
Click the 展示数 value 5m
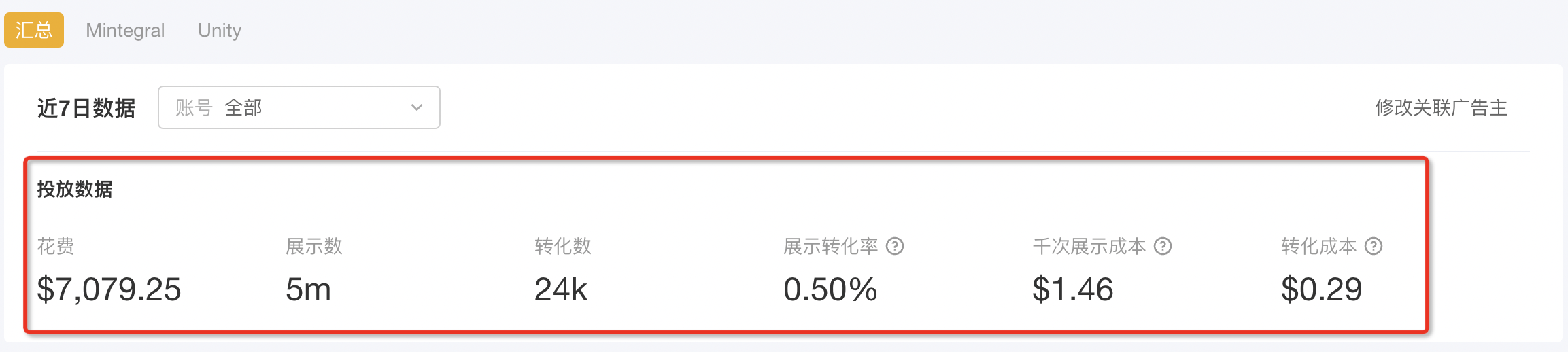(308, 289)
